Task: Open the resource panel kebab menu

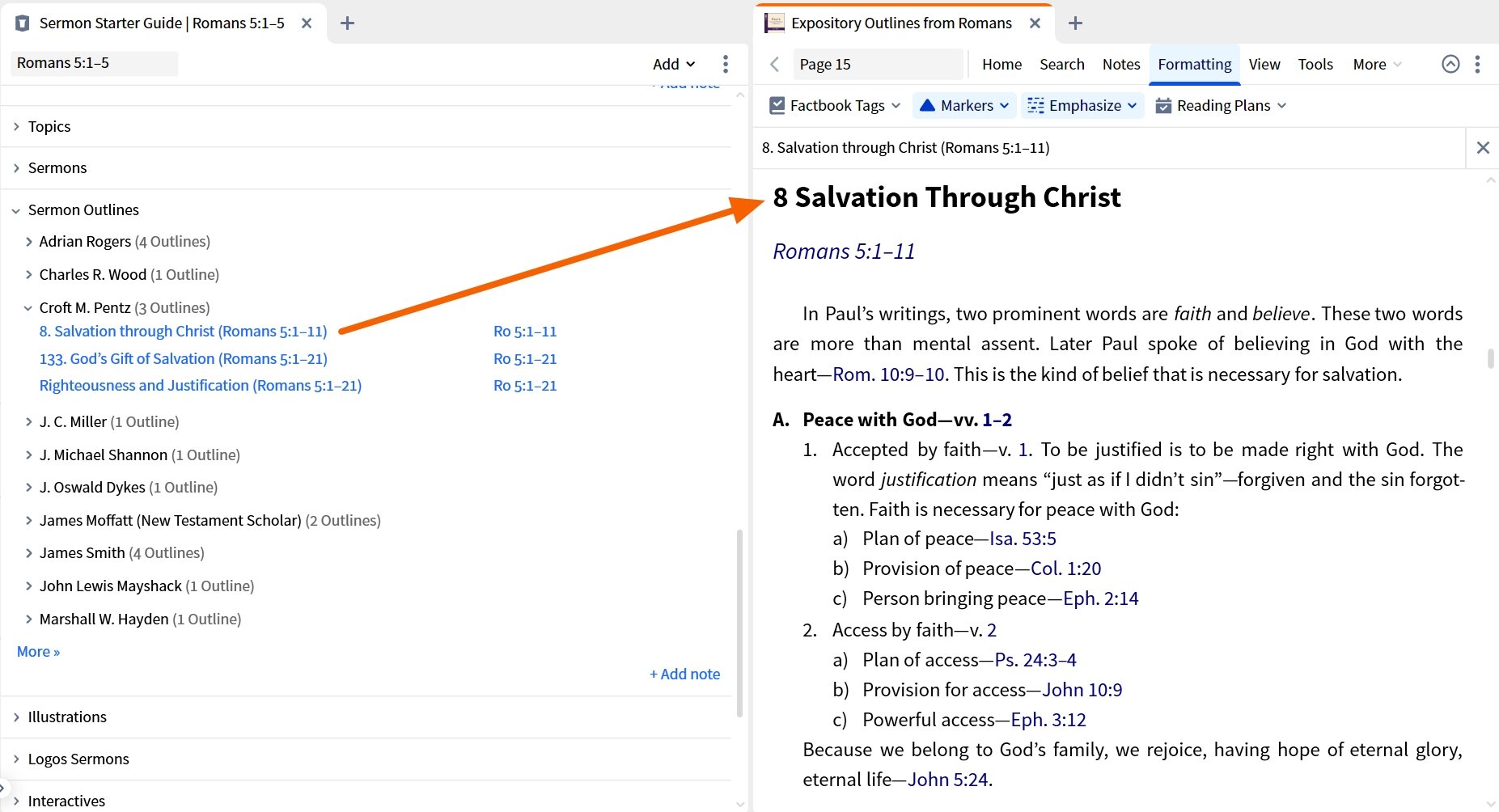Action: click(x=1477, y=65)
